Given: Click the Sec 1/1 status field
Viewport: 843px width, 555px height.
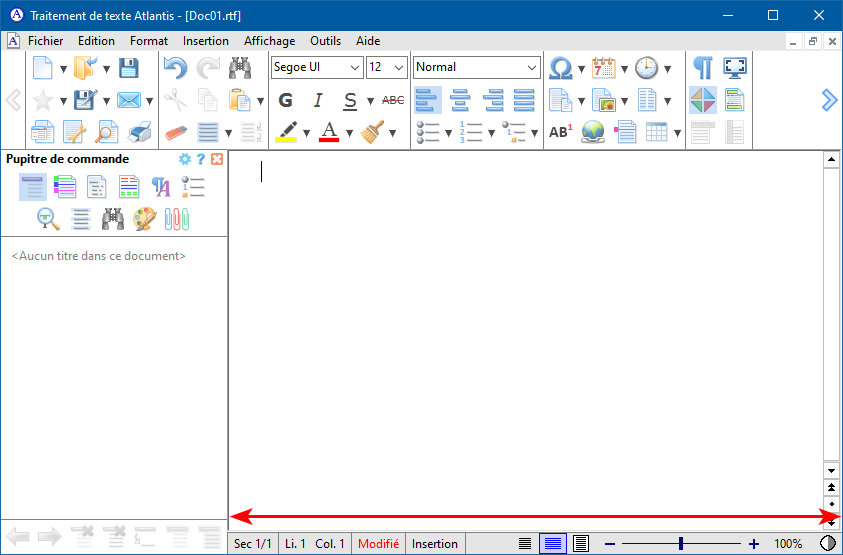Looking at the screenshot, I should pyautogui.click(x=253, y=544).
